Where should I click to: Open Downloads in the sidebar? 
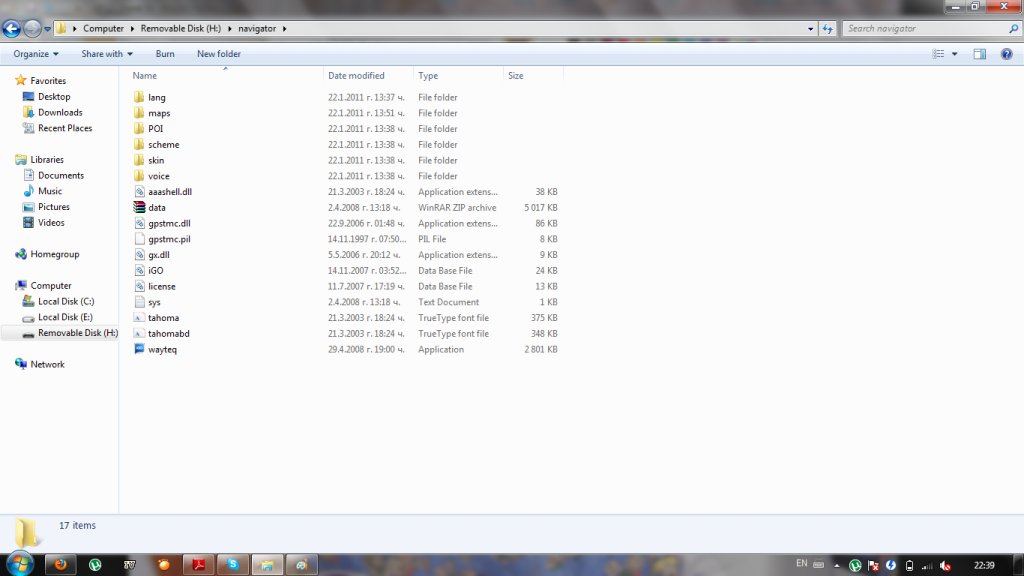[60, 112]
